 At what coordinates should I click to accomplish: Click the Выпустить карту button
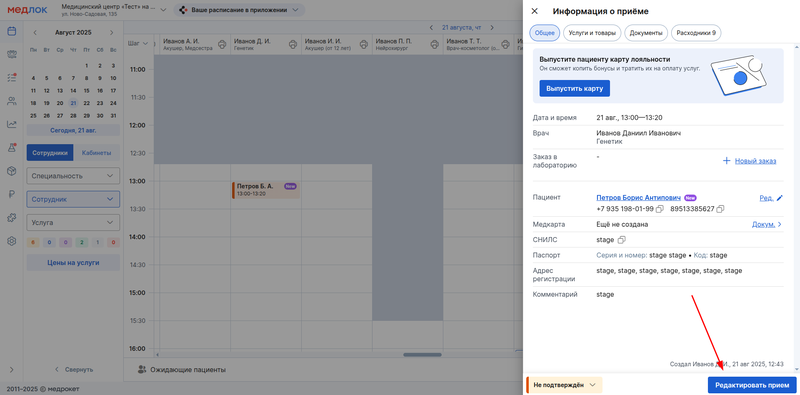click(x=574, y=88)
